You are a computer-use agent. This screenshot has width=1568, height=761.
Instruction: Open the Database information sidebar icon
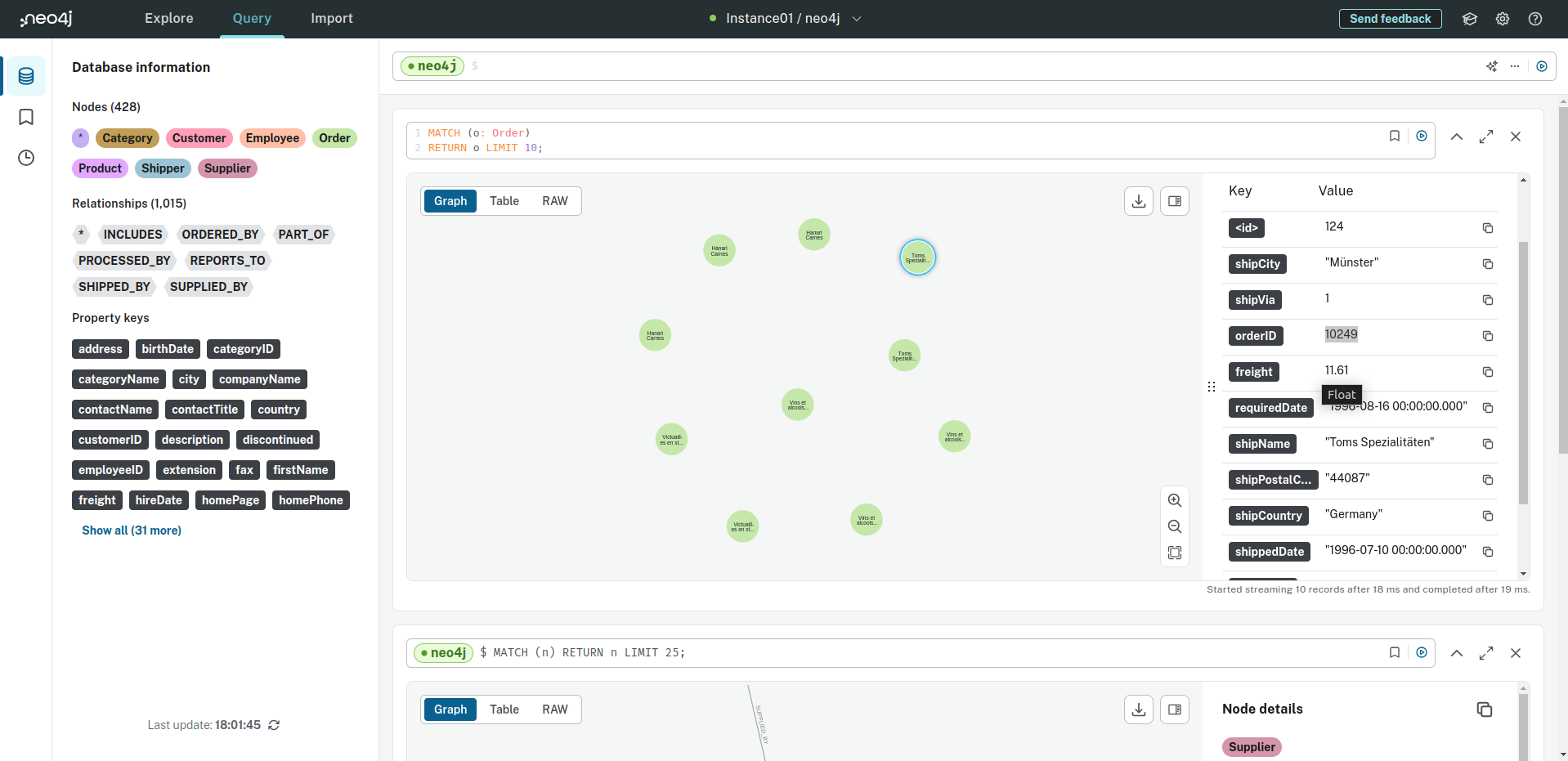coord(26,76)
